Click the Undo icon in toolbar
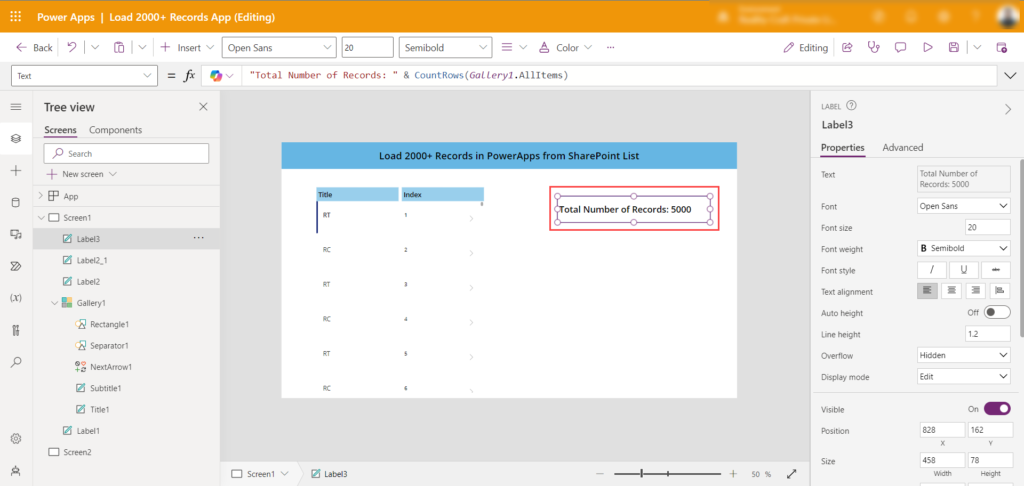 [72, 47]
